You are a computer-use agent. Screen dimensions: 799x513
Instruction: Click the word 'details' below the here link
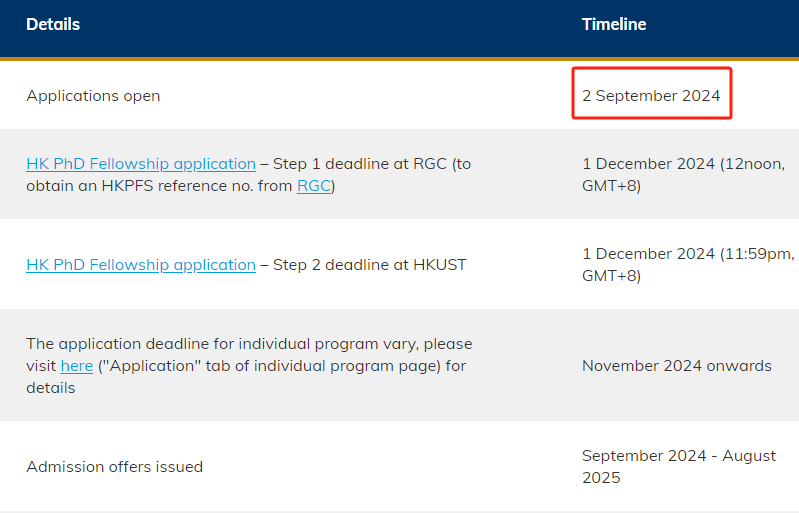click(51, 387)
